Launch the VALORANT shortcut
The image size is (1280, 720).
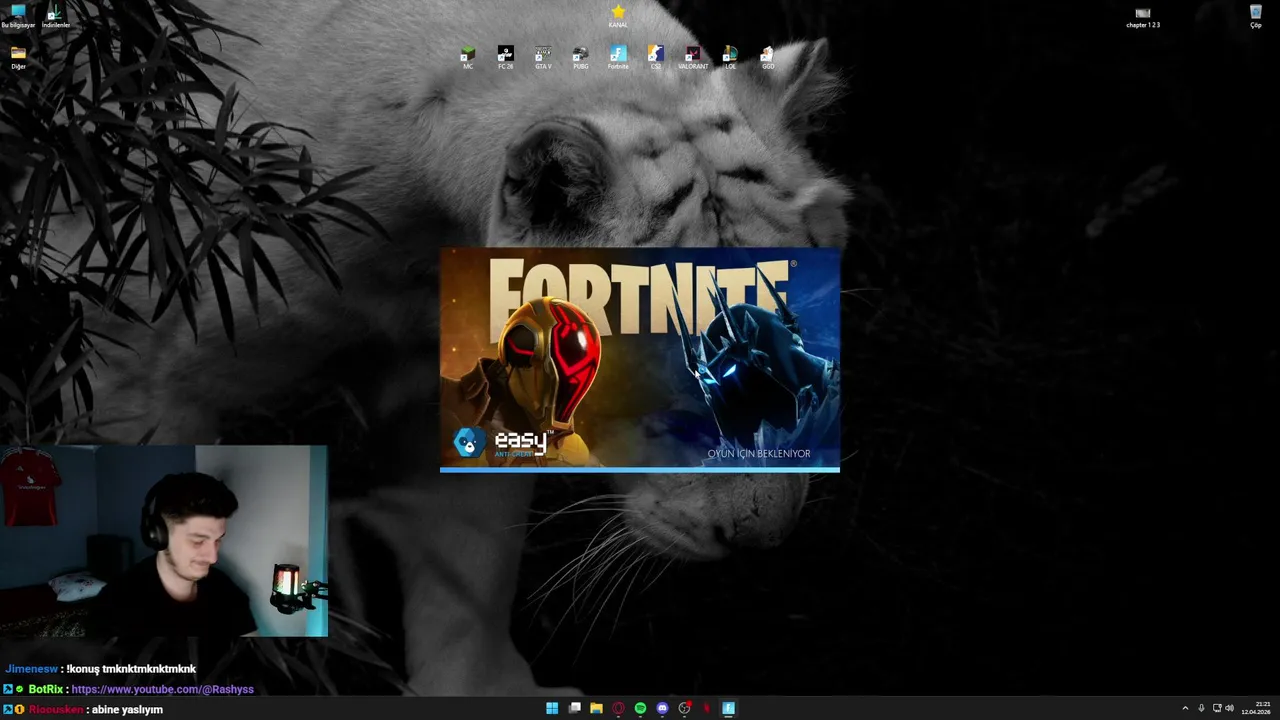pos(693,57)
